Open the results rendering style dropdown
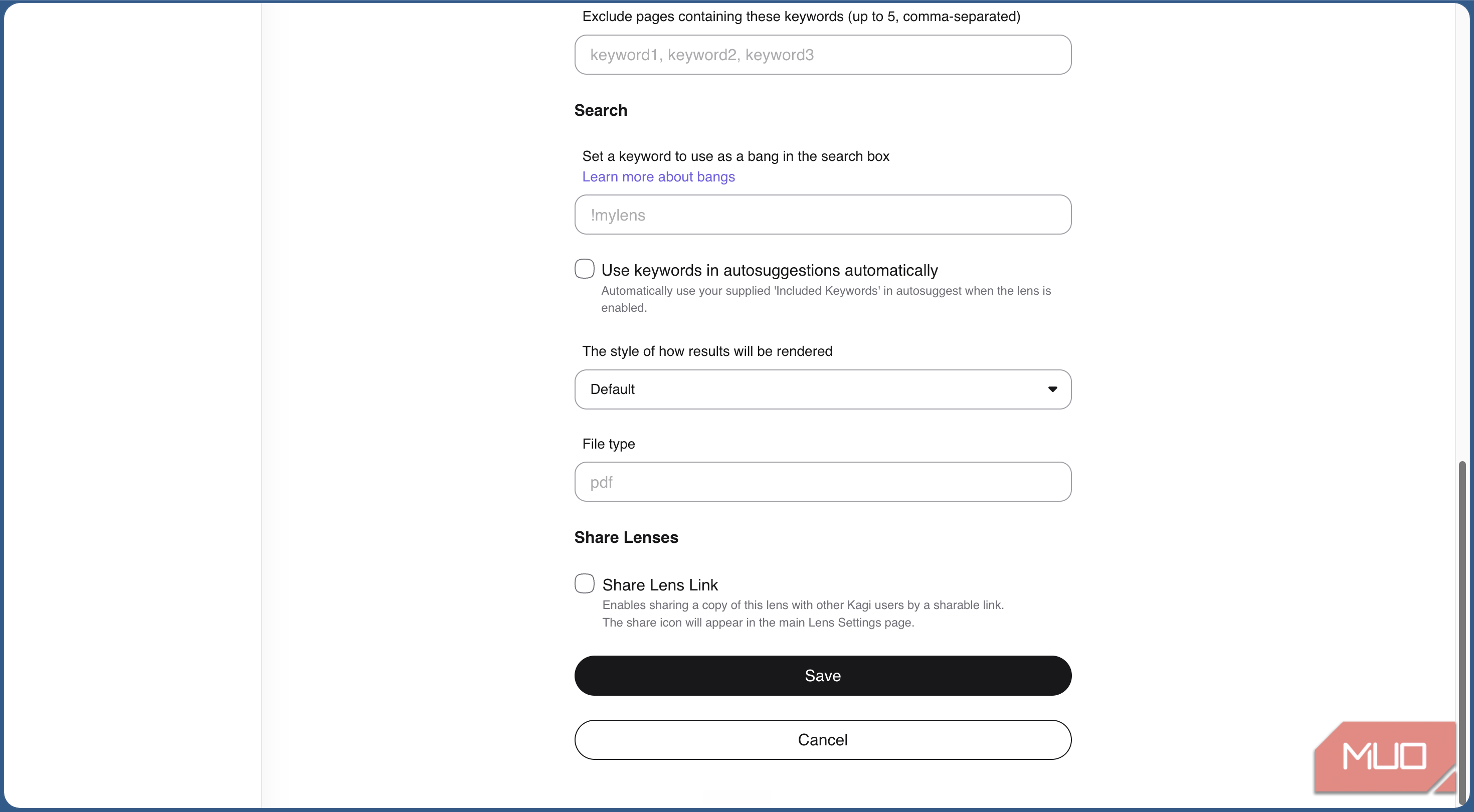 click(x=823, y=389)
